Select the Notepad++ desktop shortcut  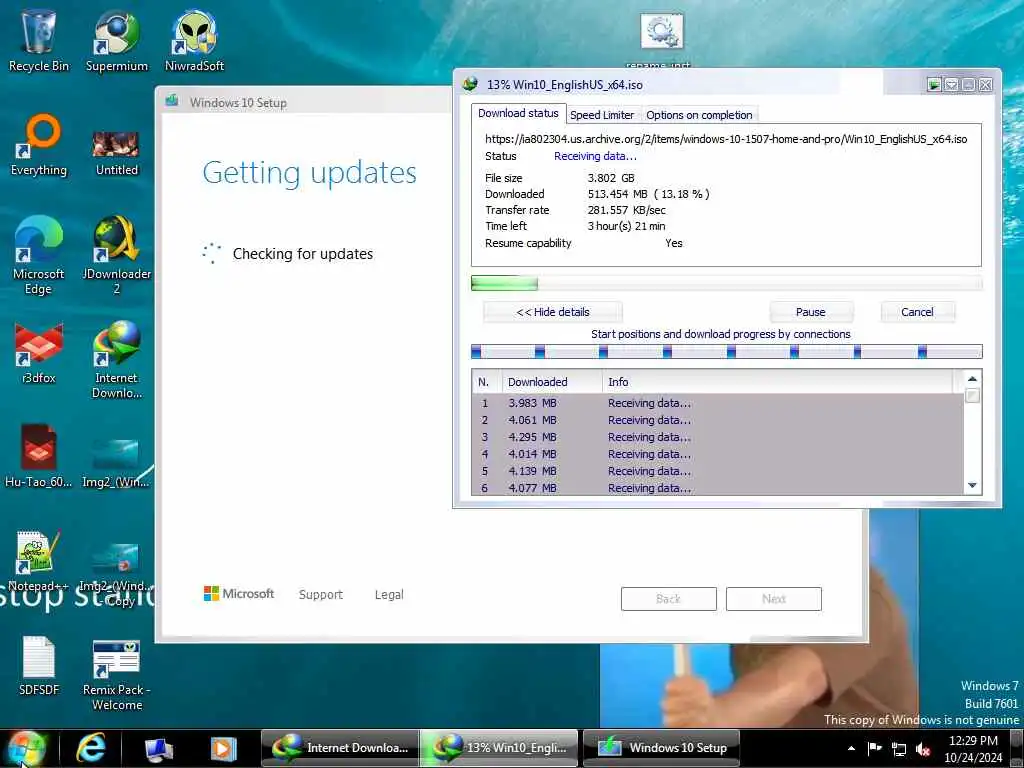pos(37,560)
